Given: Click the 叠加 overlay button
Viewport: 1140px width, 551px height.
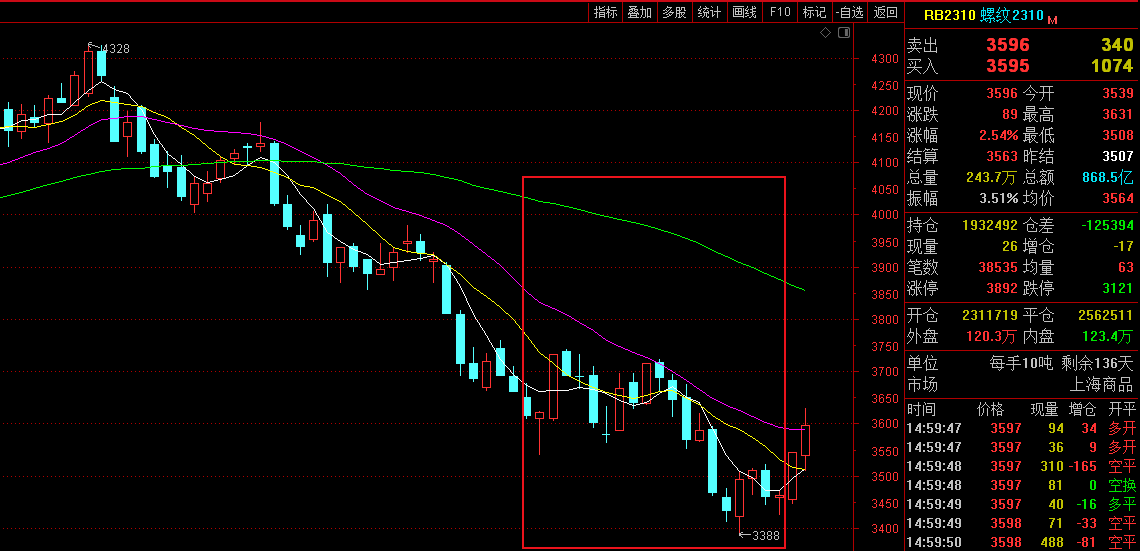Looking at the screenshot, I should click(x=639, y=12).
